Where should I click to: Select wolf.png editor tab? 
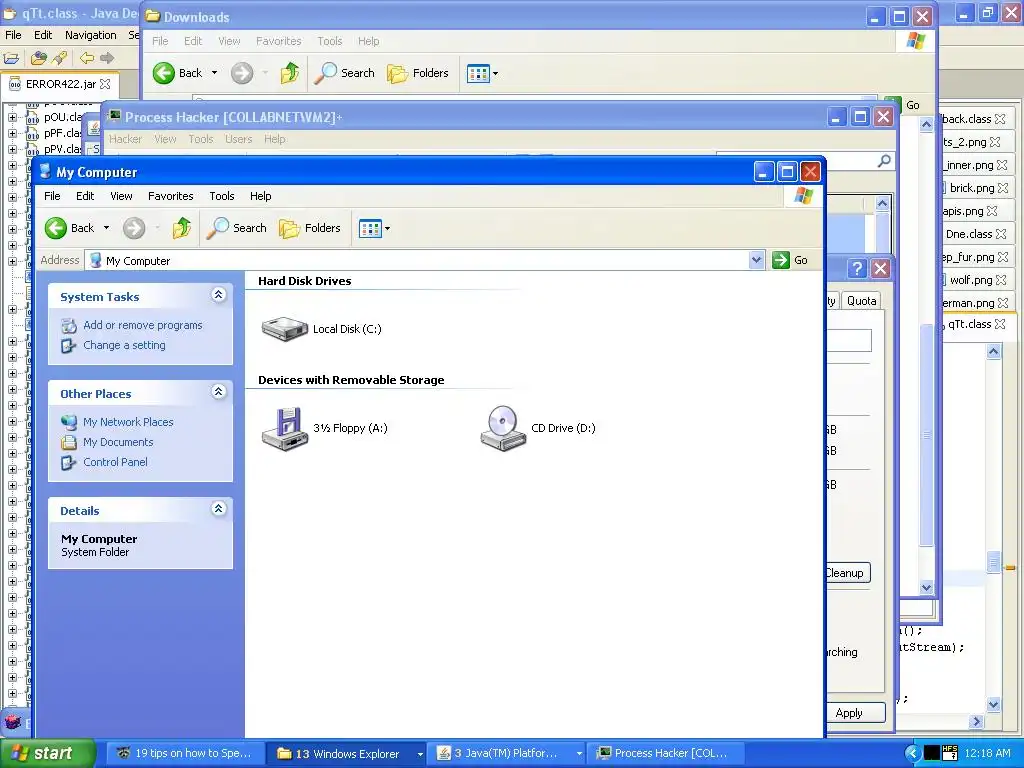pos(970,280)
